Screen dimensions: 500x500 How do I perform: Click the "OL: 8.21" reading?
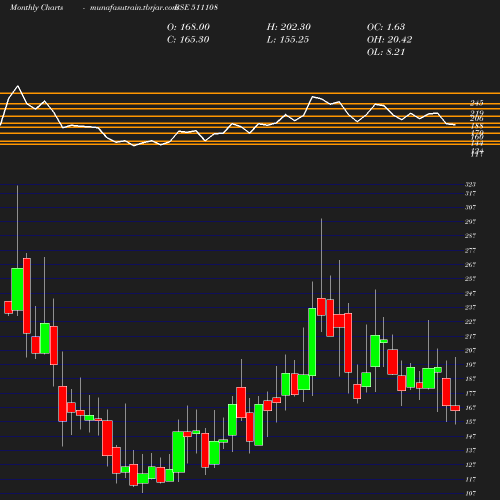coord(386,52)
